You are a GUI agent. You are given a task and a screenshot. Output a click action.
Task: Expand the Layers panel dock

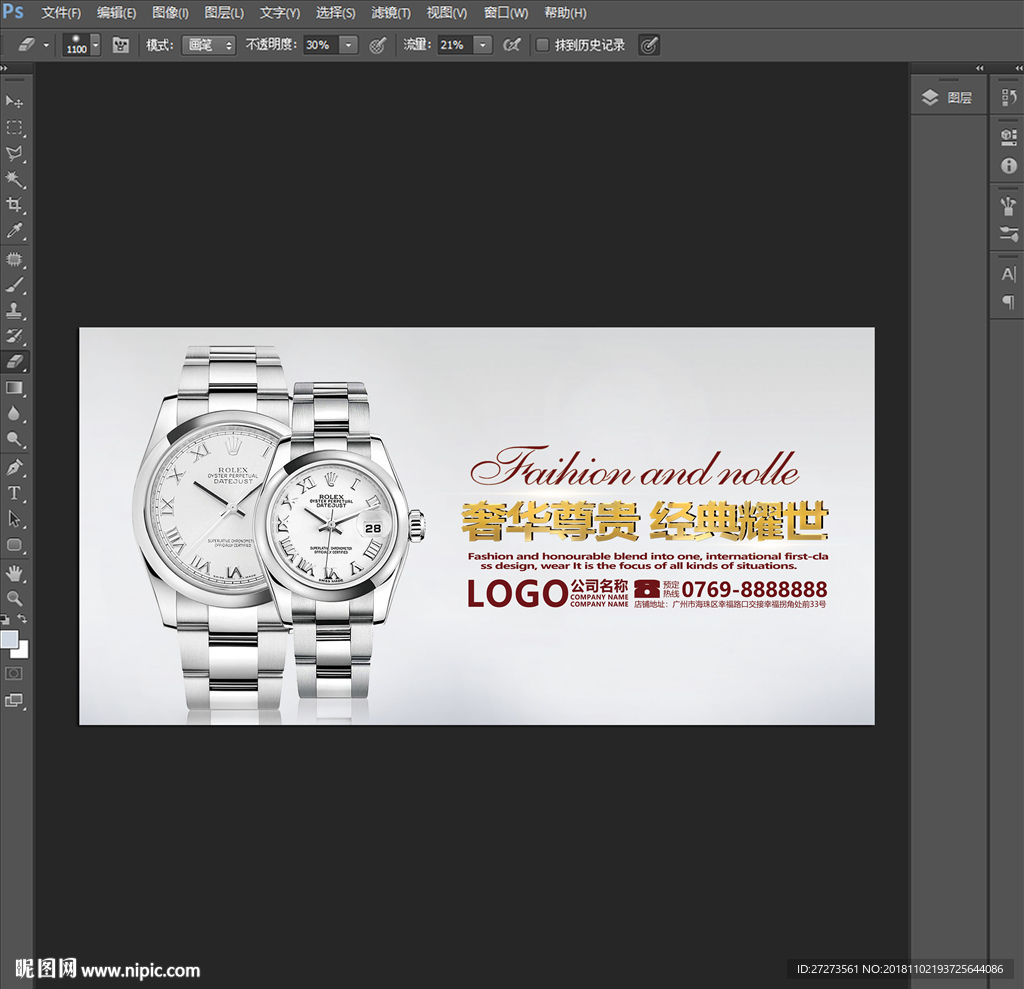click(x=979, y=68)
